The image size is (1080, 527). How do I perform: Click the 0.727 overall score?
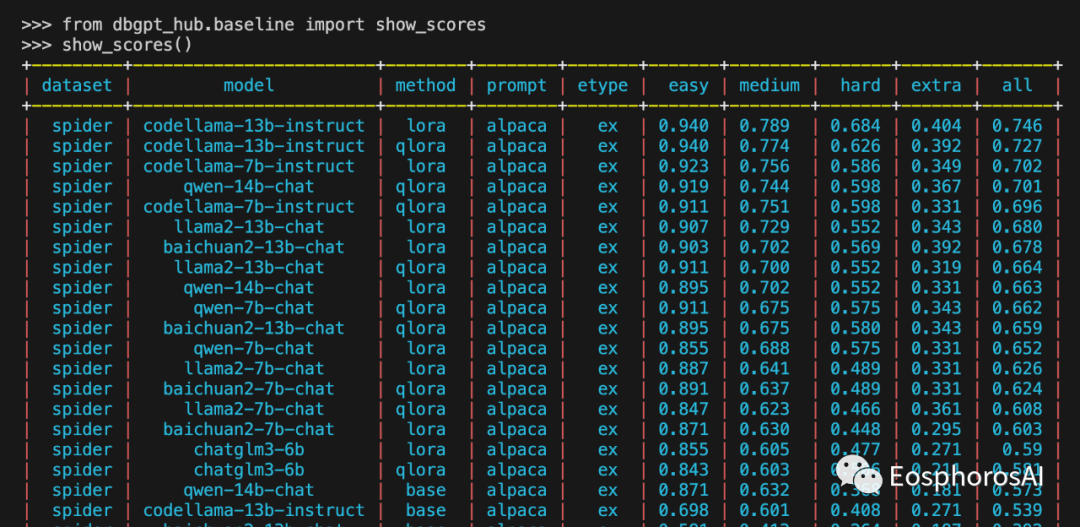click(x=1017, y=146)
